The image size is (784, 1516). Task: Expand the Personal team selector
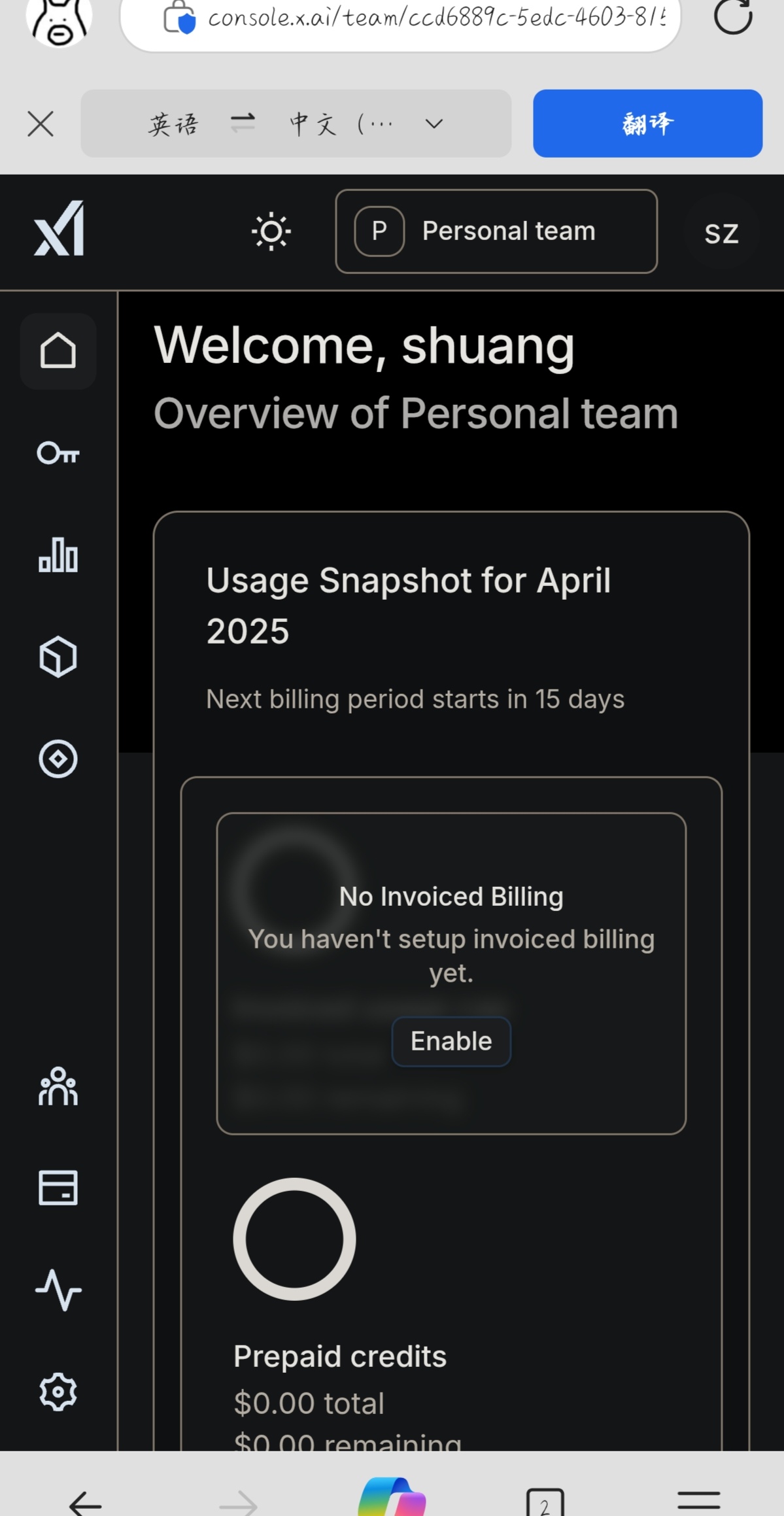click(x=496, y=232)
